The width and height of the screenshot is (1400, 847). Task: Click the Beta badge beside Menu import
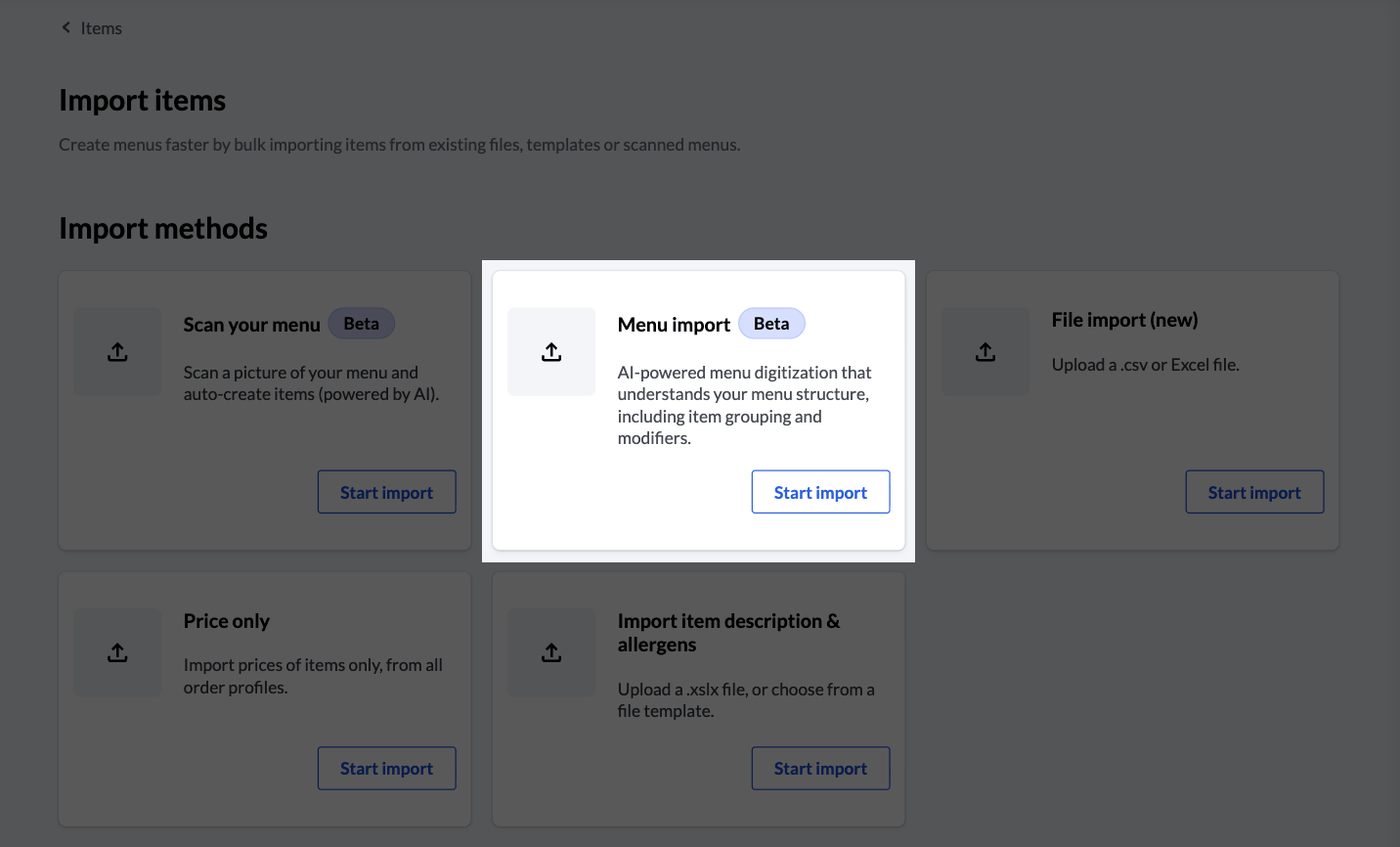coord(771,324)
